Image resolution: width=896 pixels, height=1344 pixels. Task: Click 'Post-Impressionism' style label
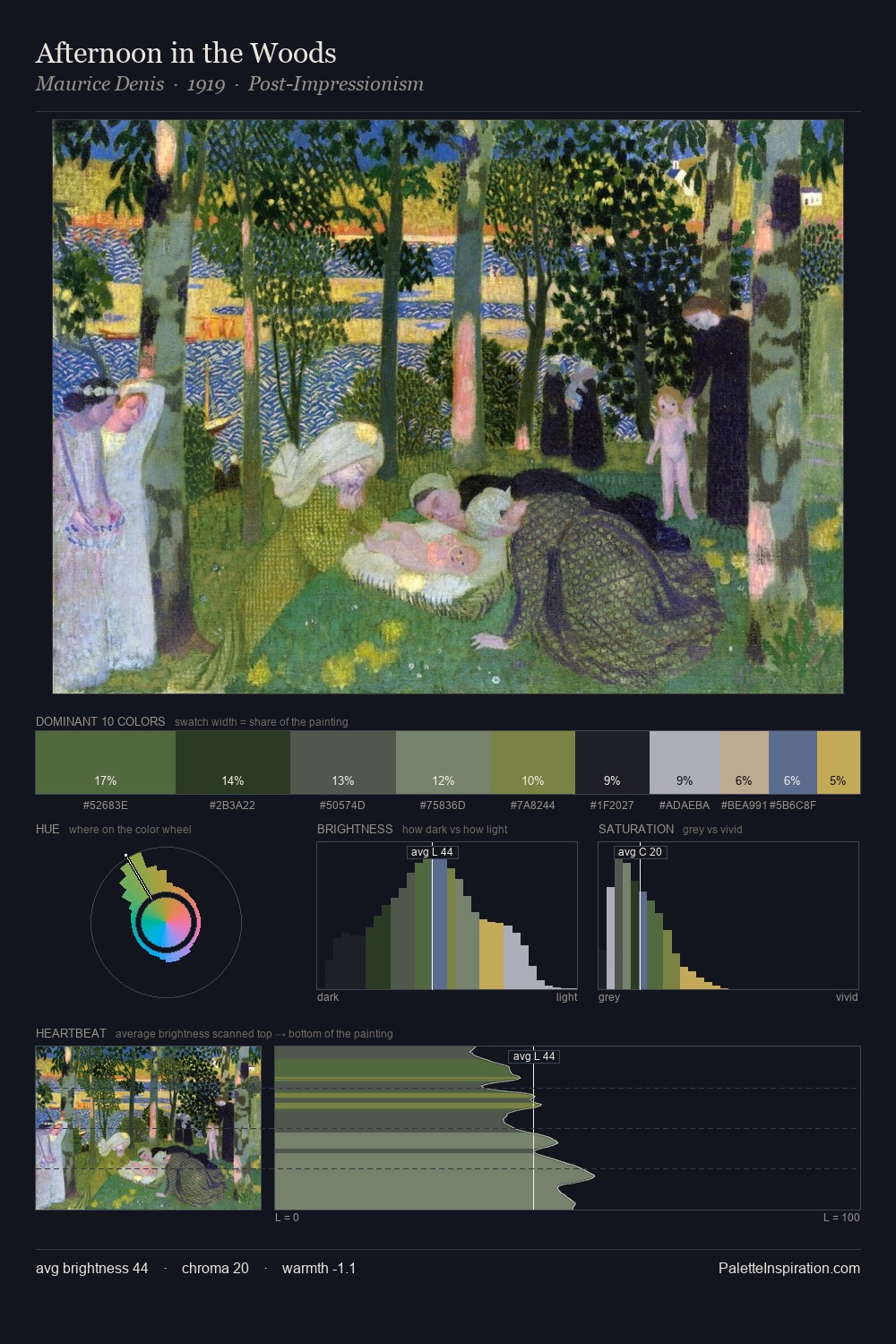click(x=336, y=84)
